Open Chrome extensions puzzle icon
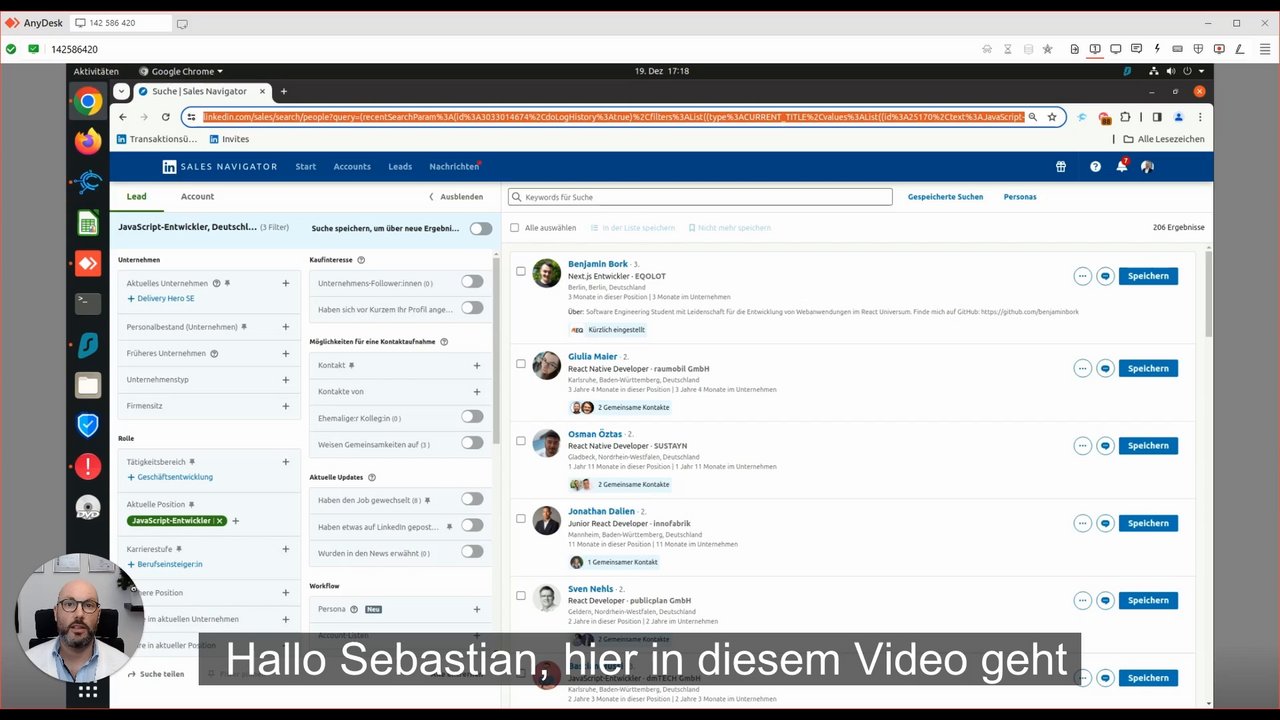 point(1125,117)
